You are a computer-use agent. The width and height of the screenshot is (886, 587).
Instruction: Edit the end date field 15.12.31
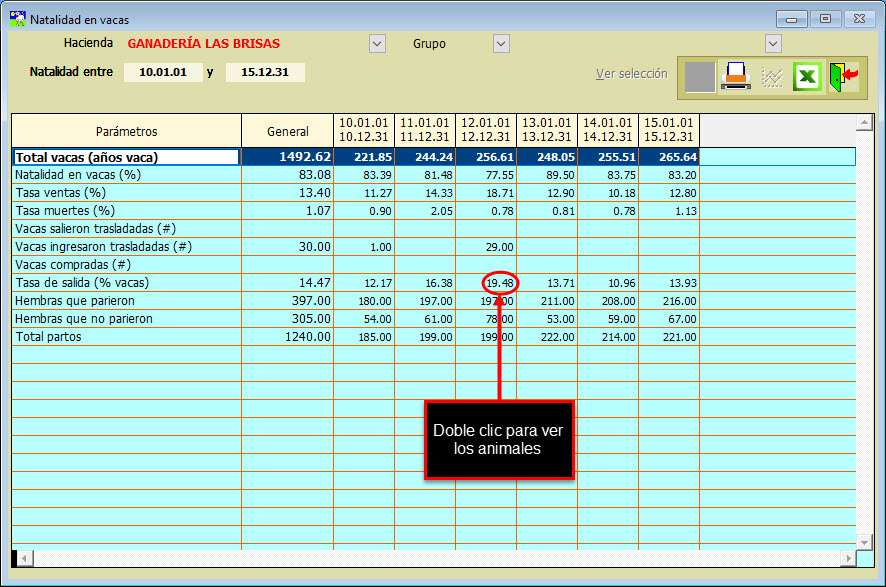point(265,72)
